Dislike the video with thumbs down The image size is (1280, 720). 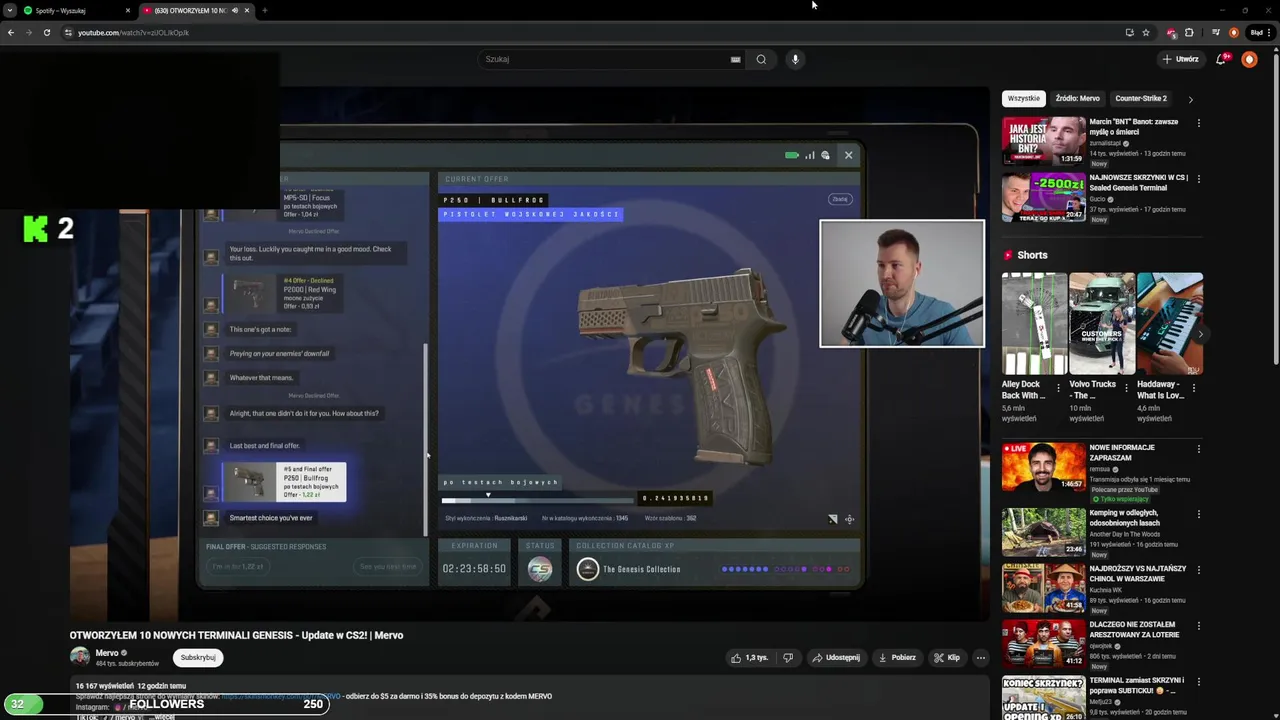coord(788,657)
